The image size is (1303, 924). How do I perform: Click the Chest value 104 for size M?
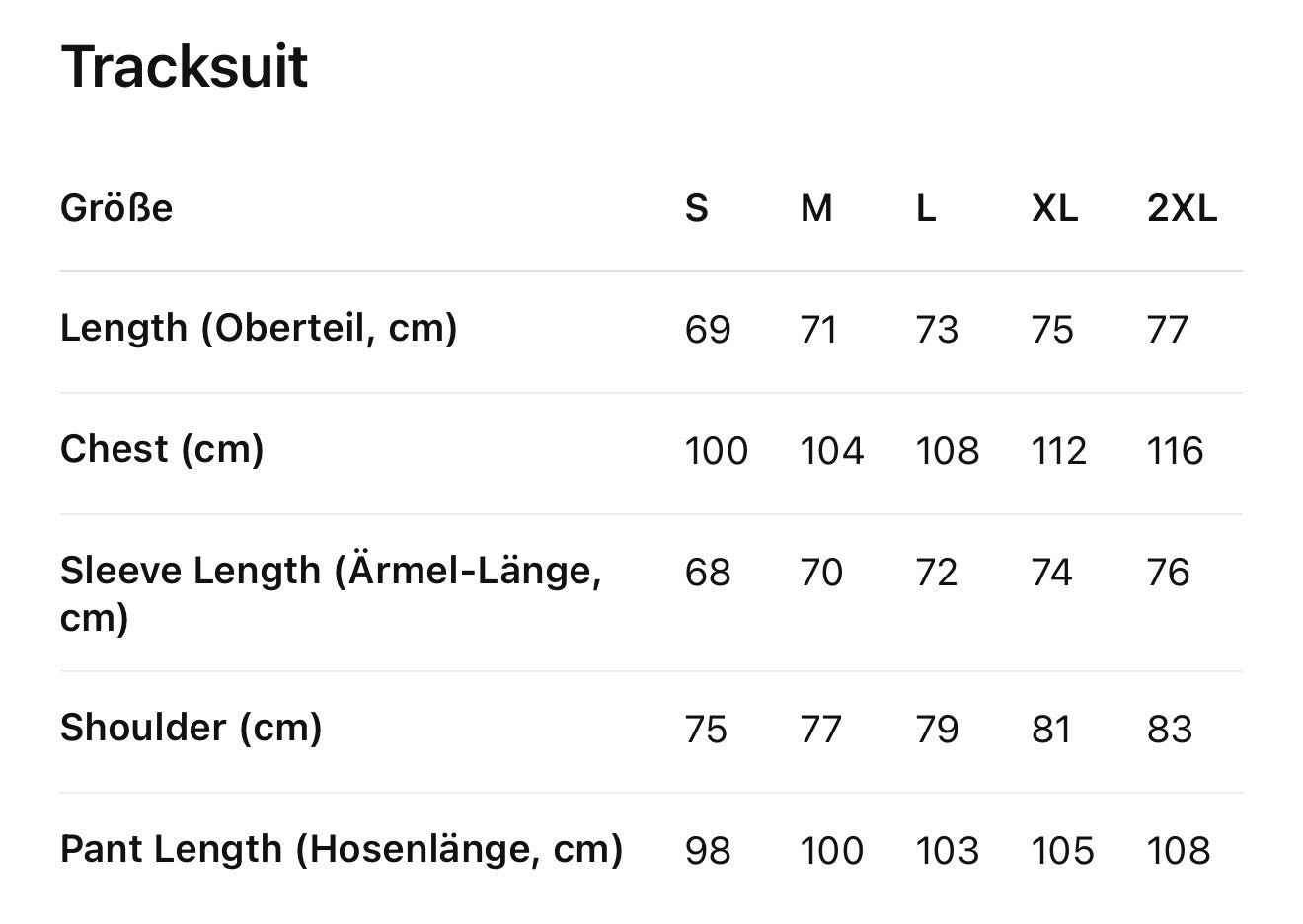(832, 451)
